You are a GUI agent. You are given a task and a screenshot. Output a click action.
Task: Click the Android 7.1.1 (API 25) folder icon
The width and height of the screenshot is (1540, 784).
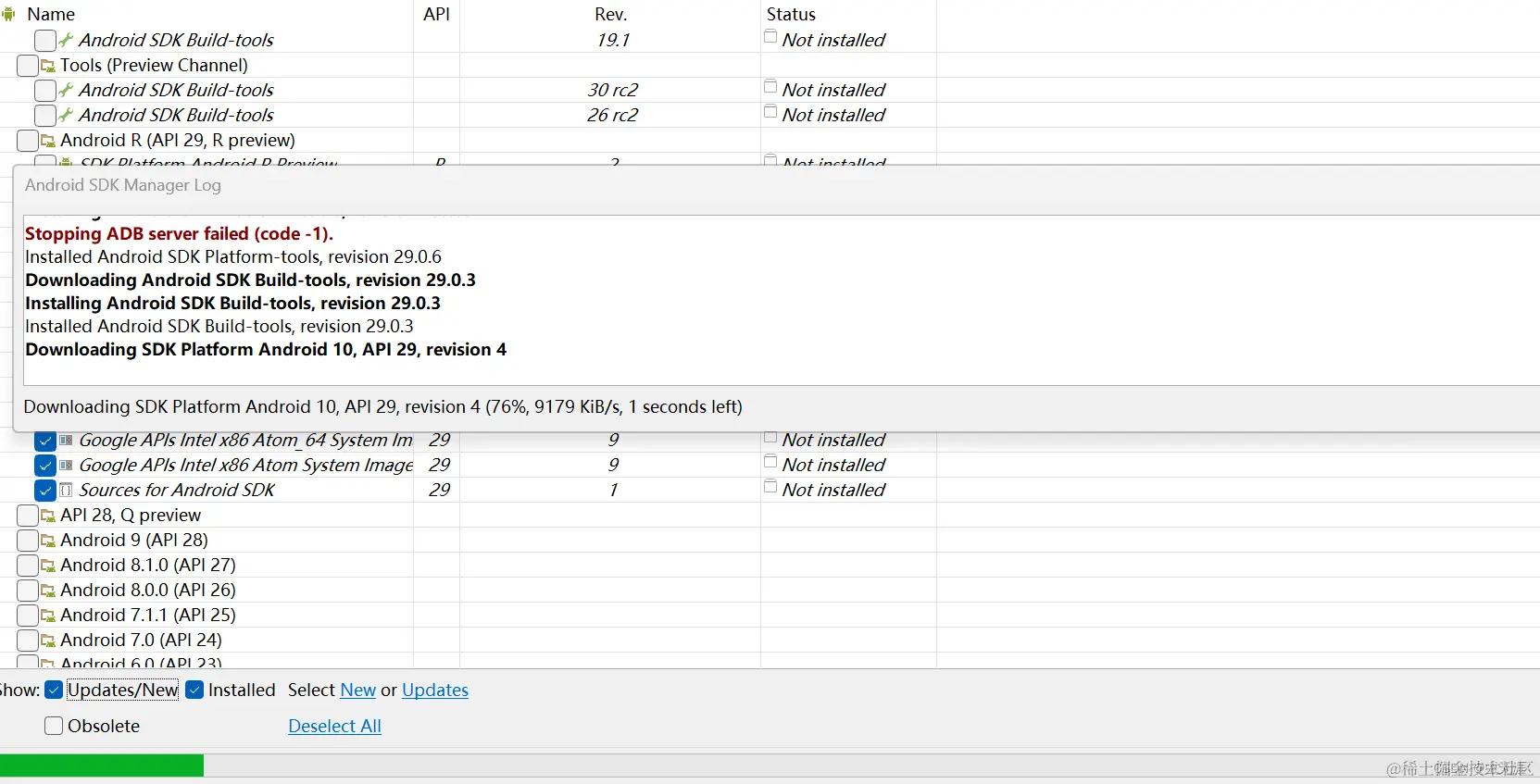point(48,616)
